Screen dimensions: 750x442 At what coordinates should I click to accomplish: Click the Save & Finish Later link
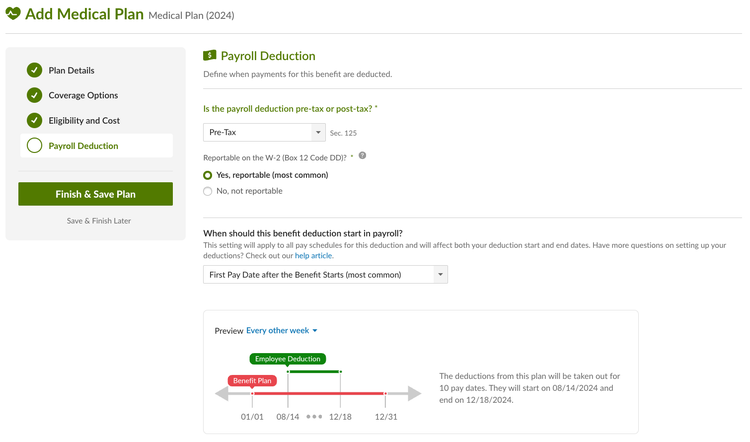[99, 221]
